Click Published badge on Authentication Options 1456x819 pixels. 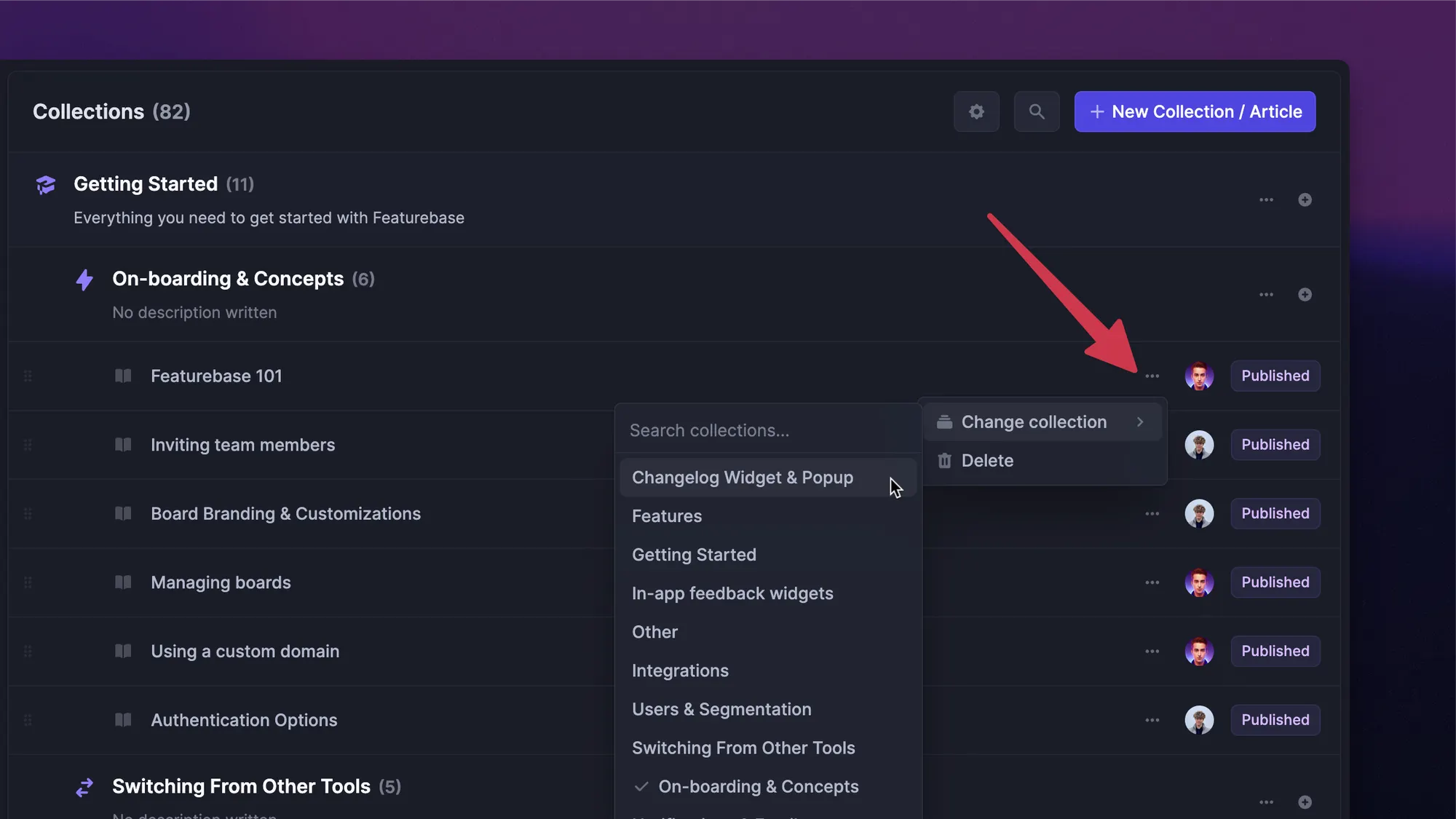pos(1275,720)
